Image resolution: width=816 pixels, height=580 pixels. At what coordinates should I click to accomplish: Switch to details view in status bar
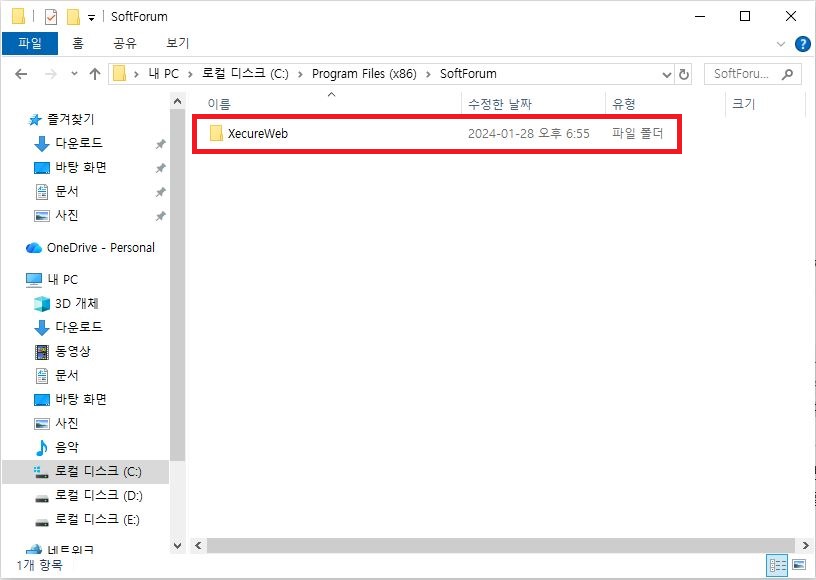(x=777, y=565)
